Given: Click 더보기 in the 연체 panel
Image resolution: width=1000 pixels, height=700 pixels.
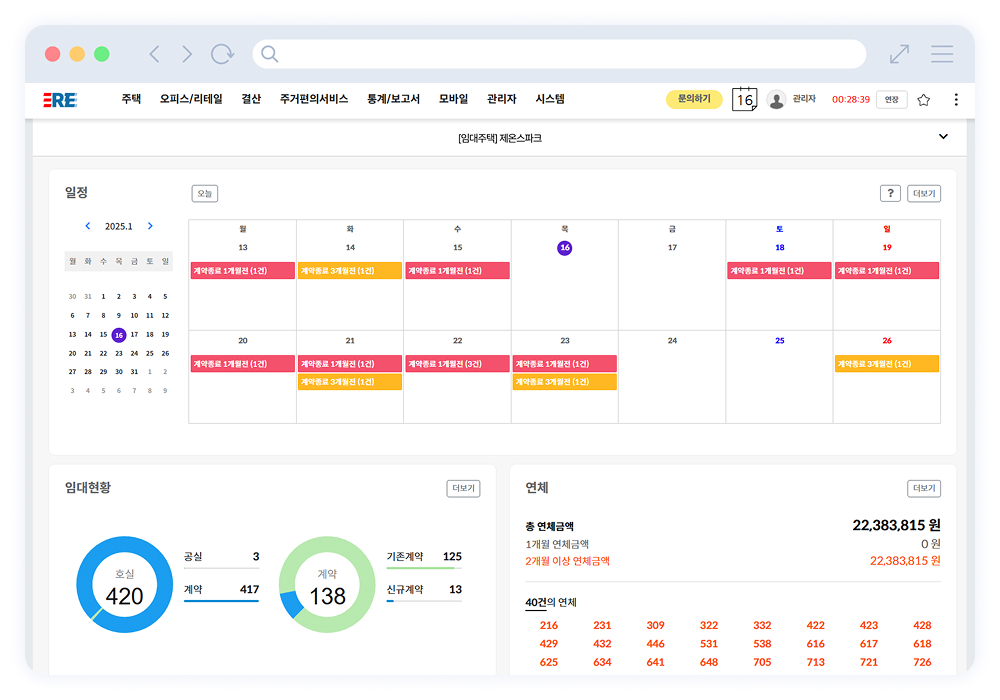Looking at the screenshot, I should (x=924, y=488).
